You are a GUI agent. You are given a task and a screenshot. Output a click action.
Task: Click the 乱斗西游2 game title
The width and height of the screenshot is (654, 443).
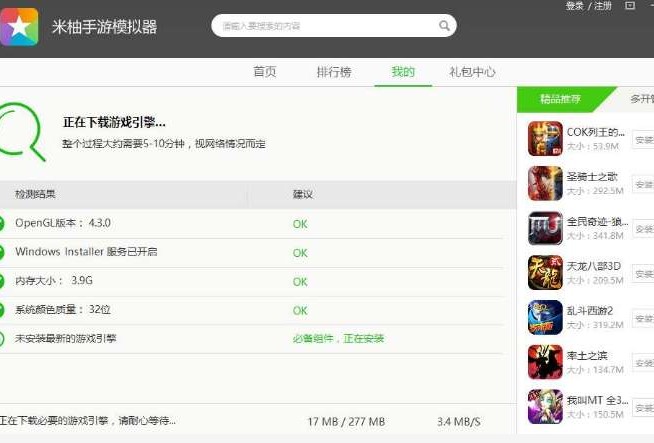click(x=590, y=311)
